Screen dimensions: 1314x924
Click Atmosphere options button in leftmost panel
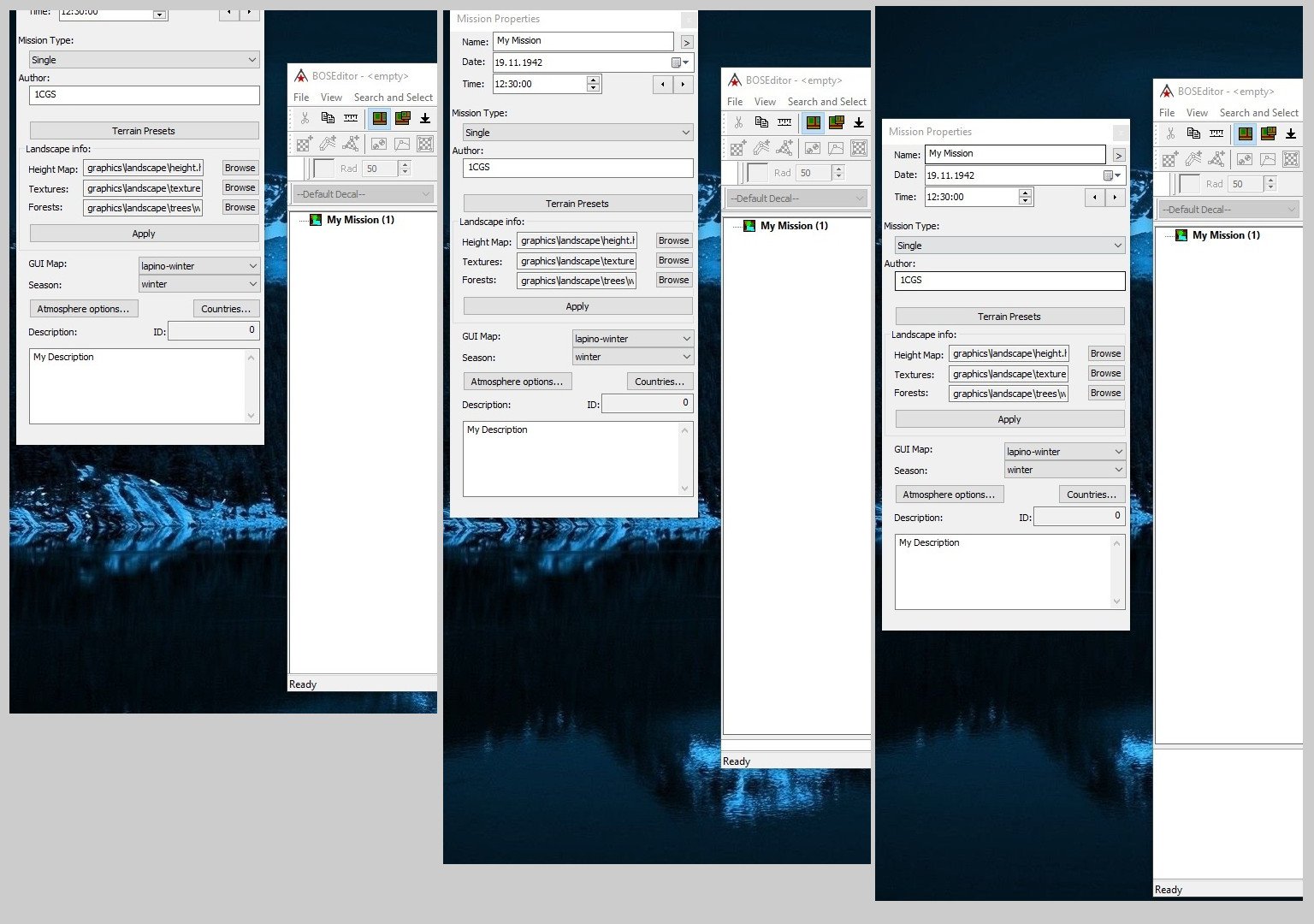point(83,309)
